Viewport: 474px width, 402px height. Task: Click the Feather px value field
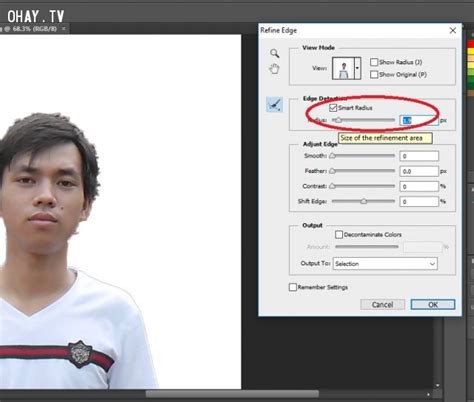pyautogui.click(x=419, y=171)
